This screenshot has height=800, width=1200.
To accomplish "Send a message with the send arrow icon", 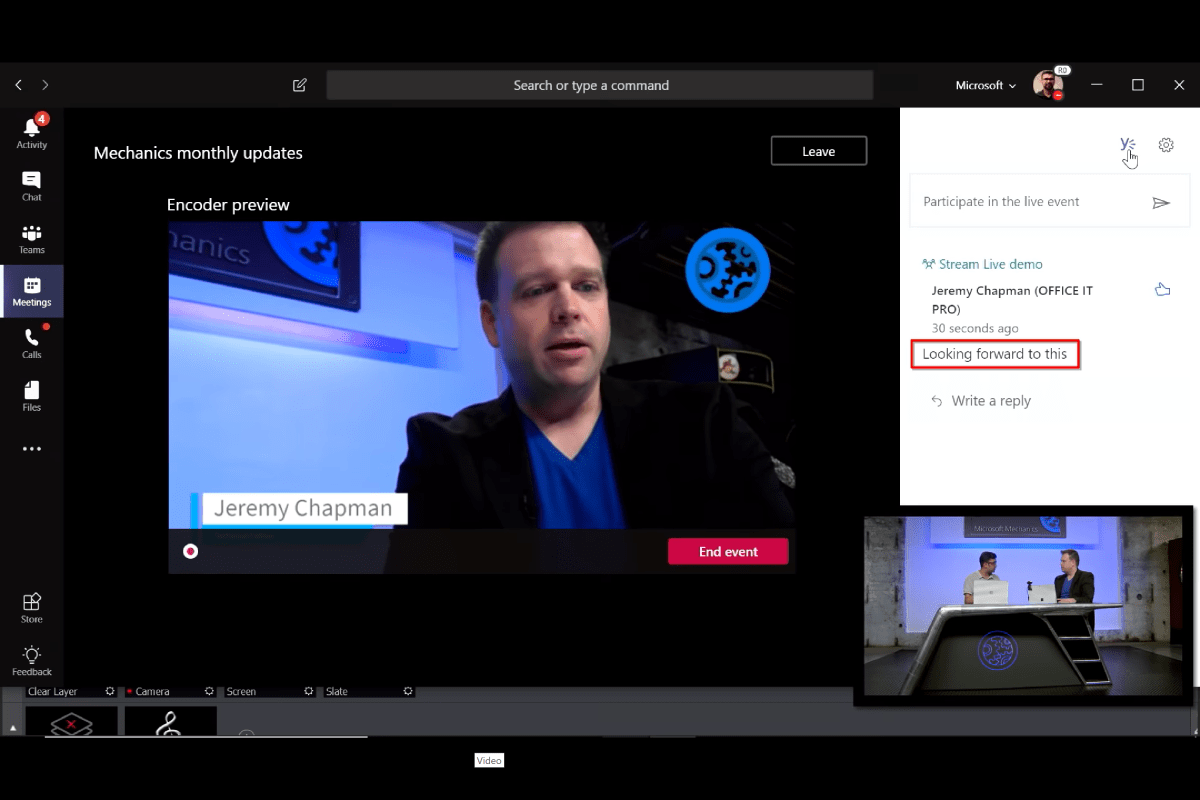I will click(x=1161, y=202).
